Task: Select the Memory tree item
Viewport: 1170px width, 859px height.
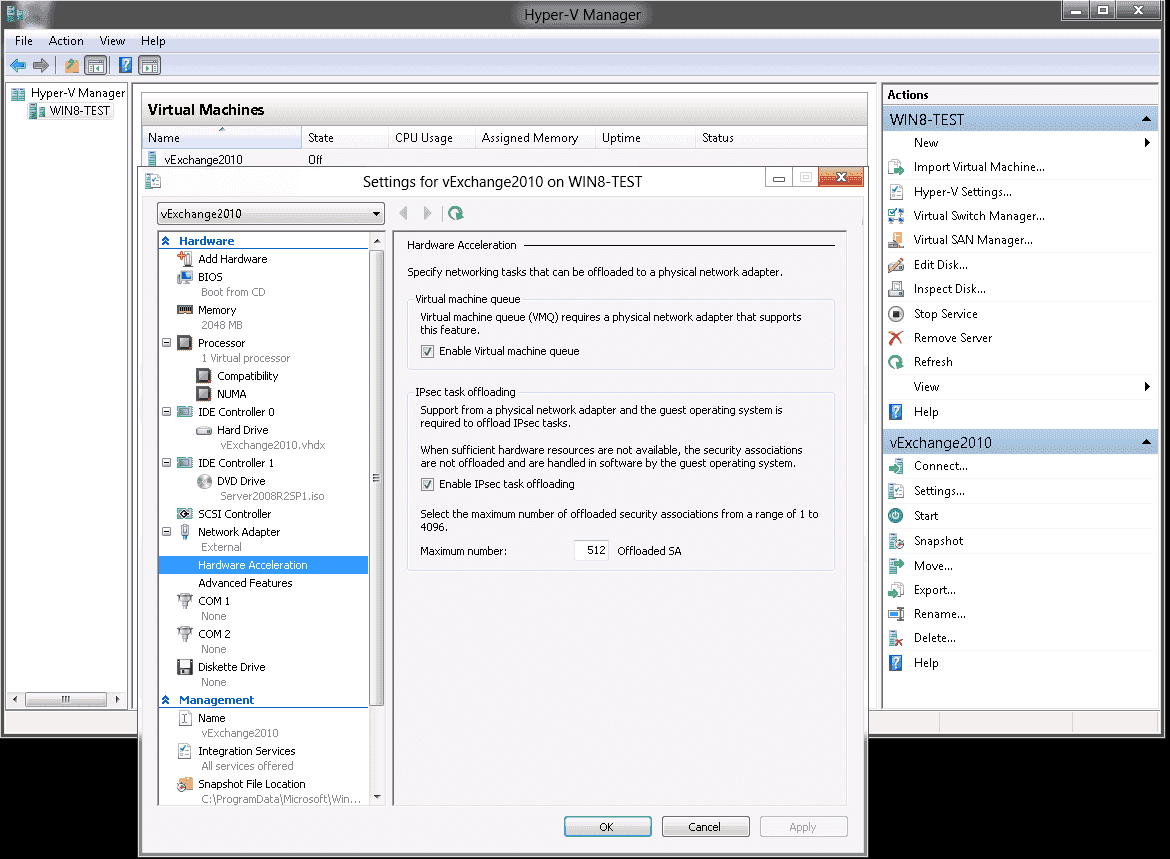Action: 217,310
